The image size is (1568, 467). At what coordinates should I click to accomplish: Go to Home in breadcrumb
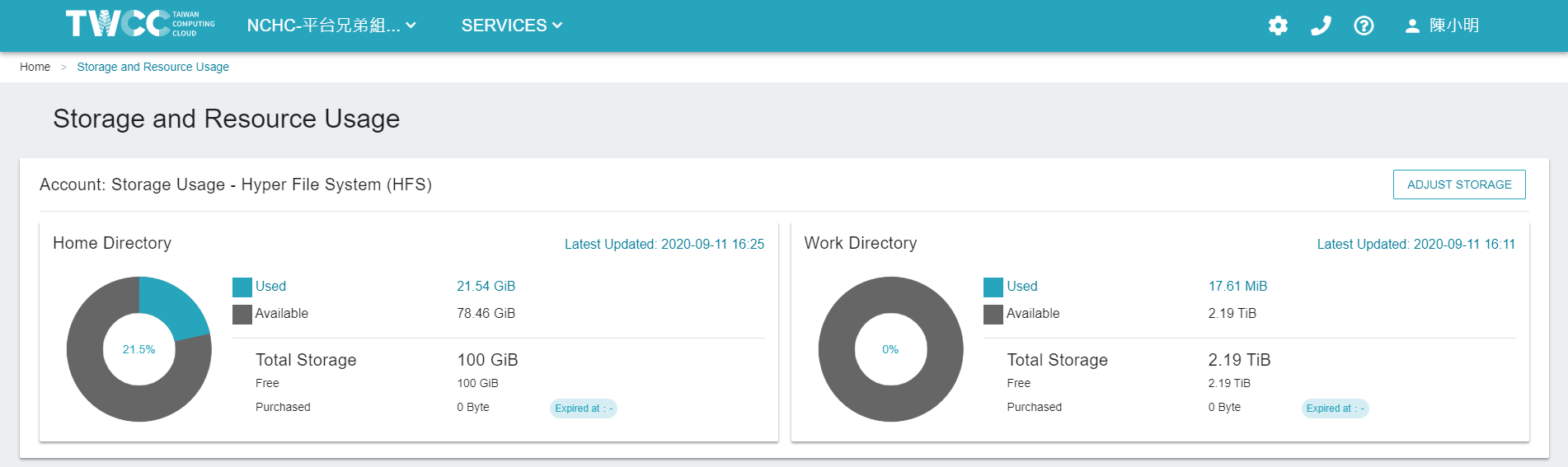[35, 67]
